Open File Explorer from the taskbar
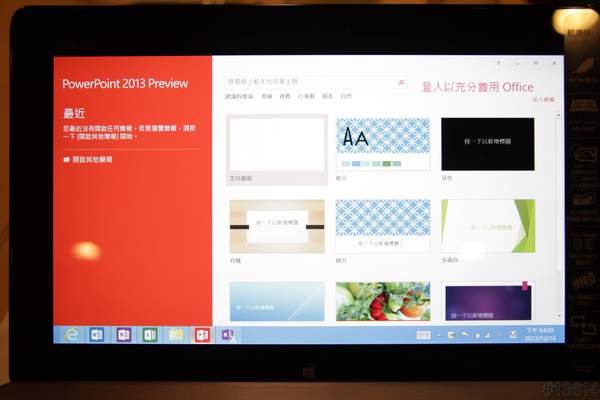Viewport: 600px width, 400px height. [176, 335]
